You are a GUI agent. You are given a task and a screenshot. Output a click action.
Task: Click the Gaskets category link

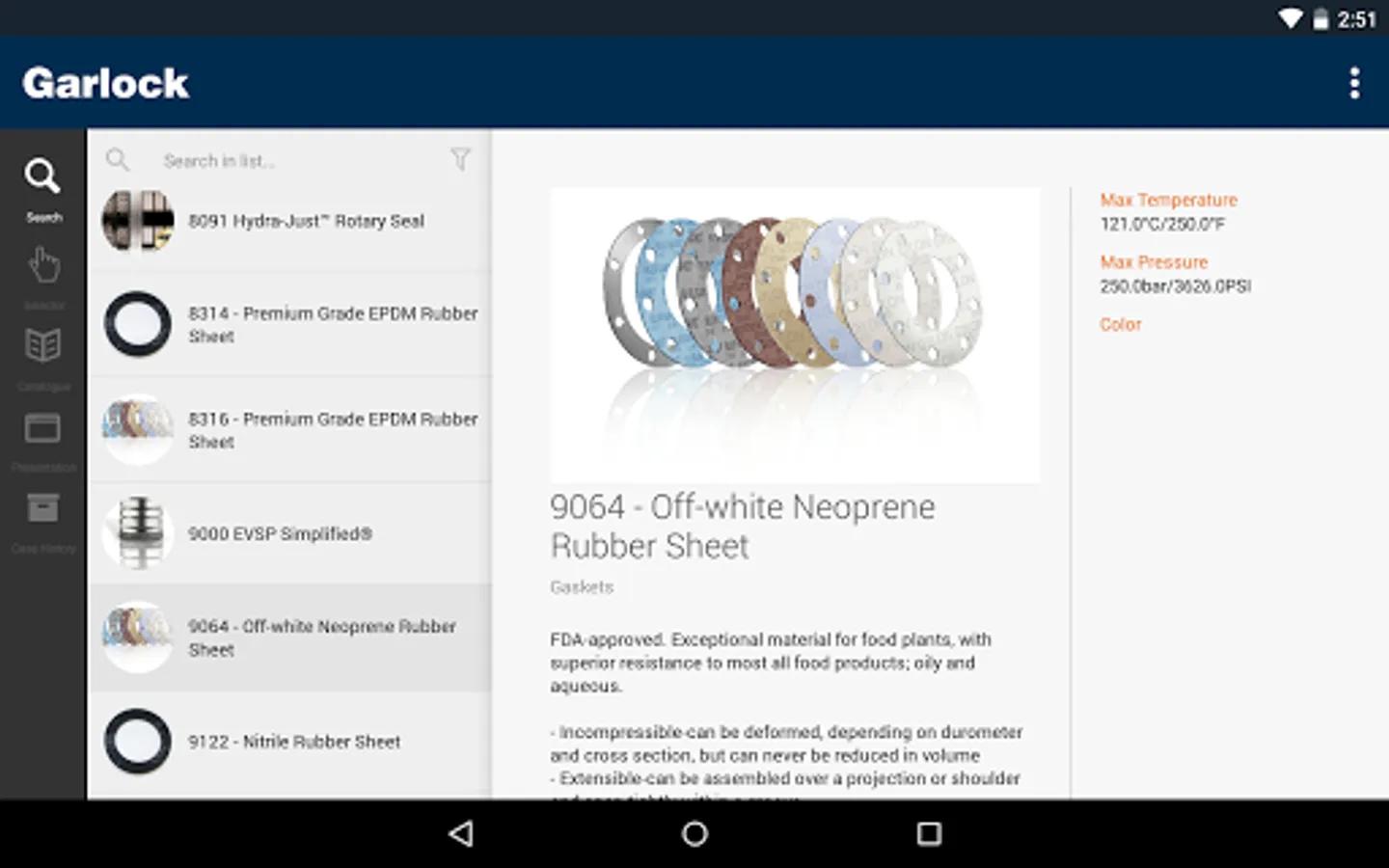coord(582,586)
